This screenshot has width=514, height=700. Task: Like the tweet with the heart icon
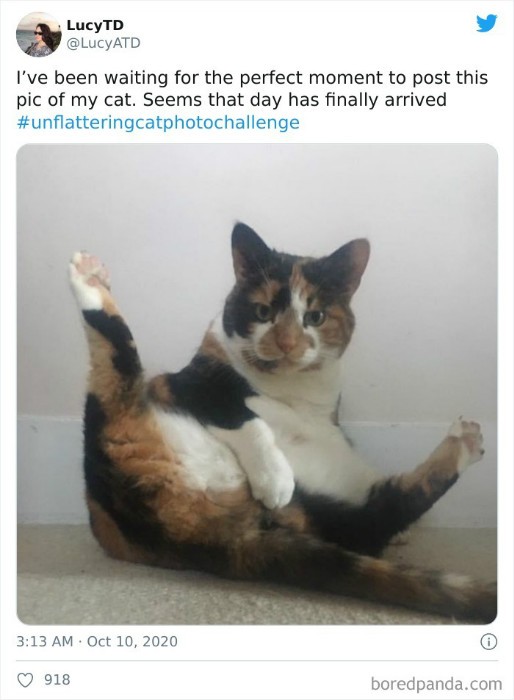tap(25, 680)
